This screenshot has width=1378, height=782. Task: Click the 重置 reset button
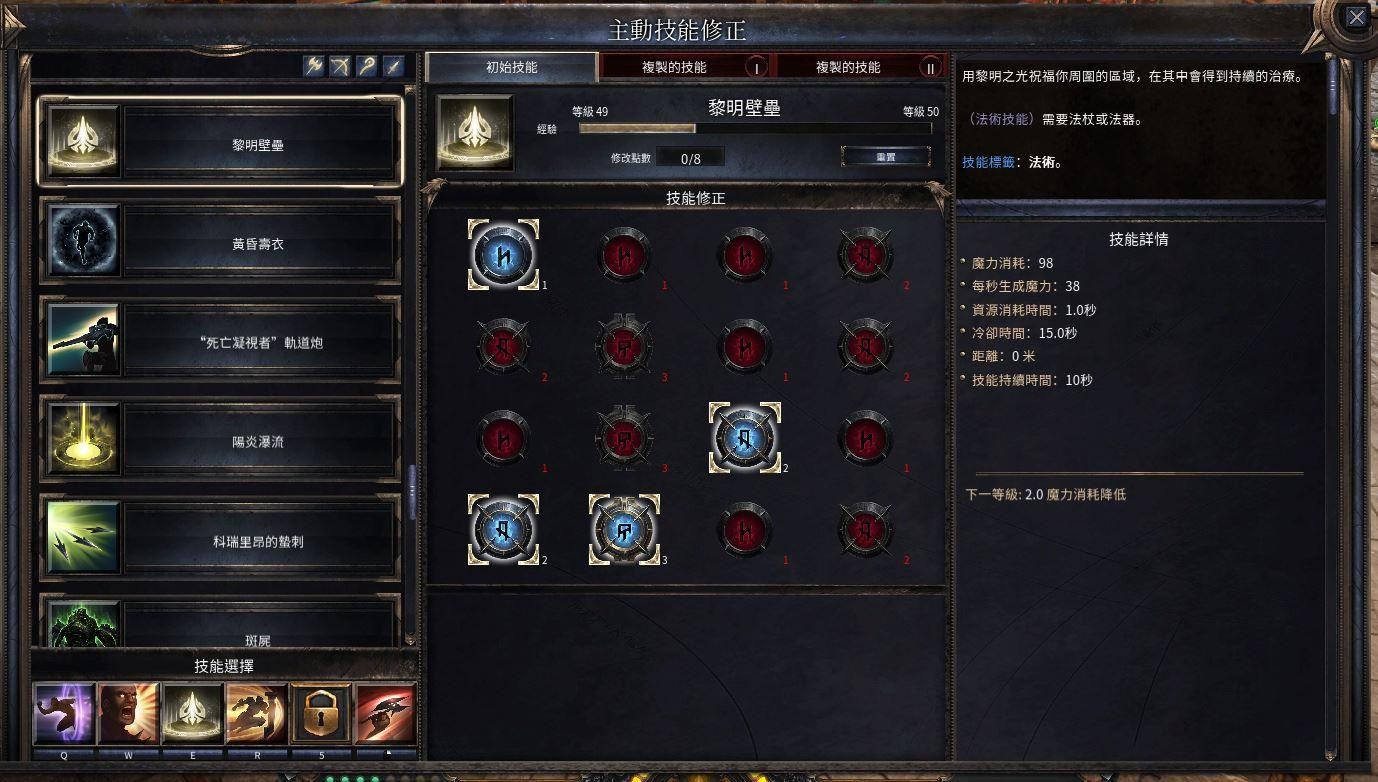[x=886, y=157]
